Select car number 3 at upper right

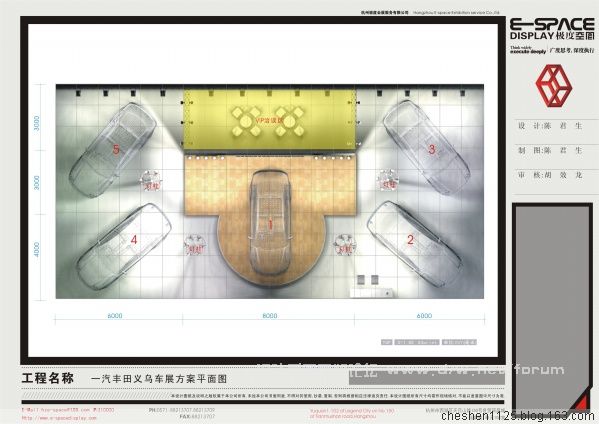tap(426, 147)
